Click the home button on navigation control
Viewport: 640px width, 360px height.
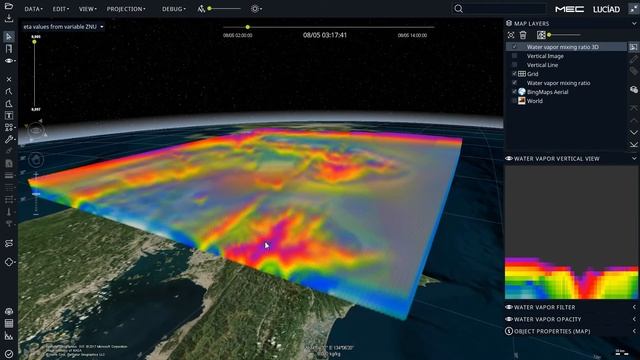click(x=36, y=160)
